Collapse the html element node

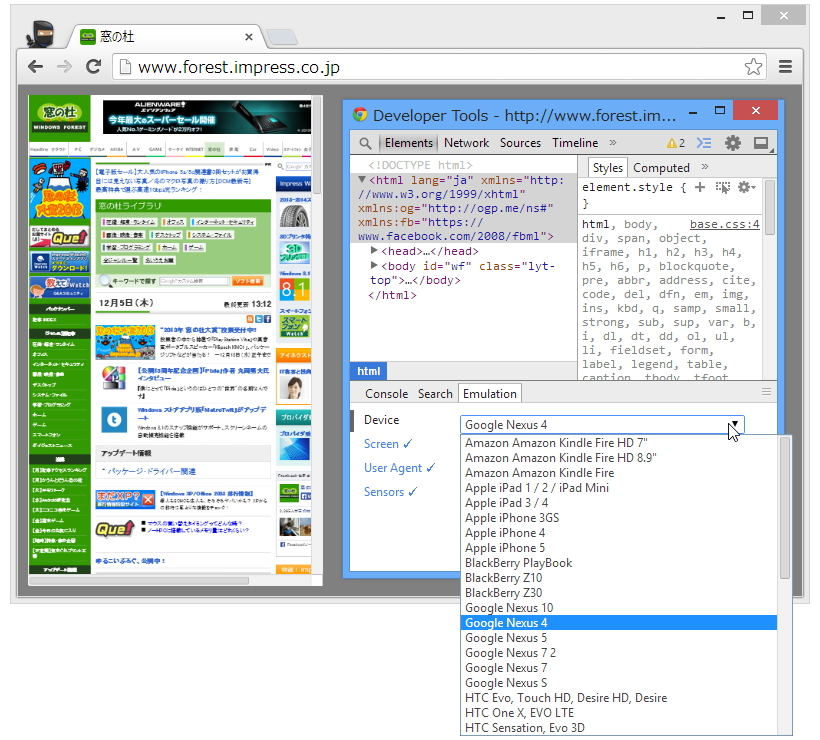pyautogui.click(x=361, y=179)
